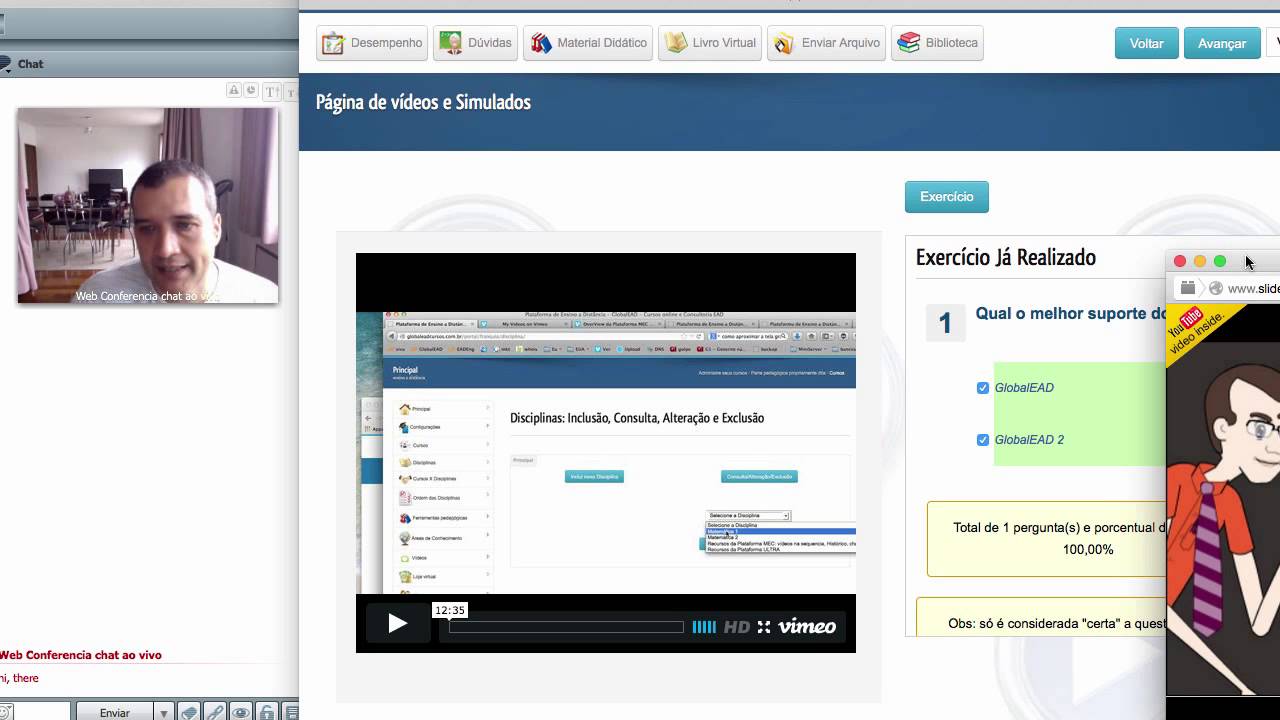
Task: Click the eraser icon in chat toolbar
Action: coord(188,712)
